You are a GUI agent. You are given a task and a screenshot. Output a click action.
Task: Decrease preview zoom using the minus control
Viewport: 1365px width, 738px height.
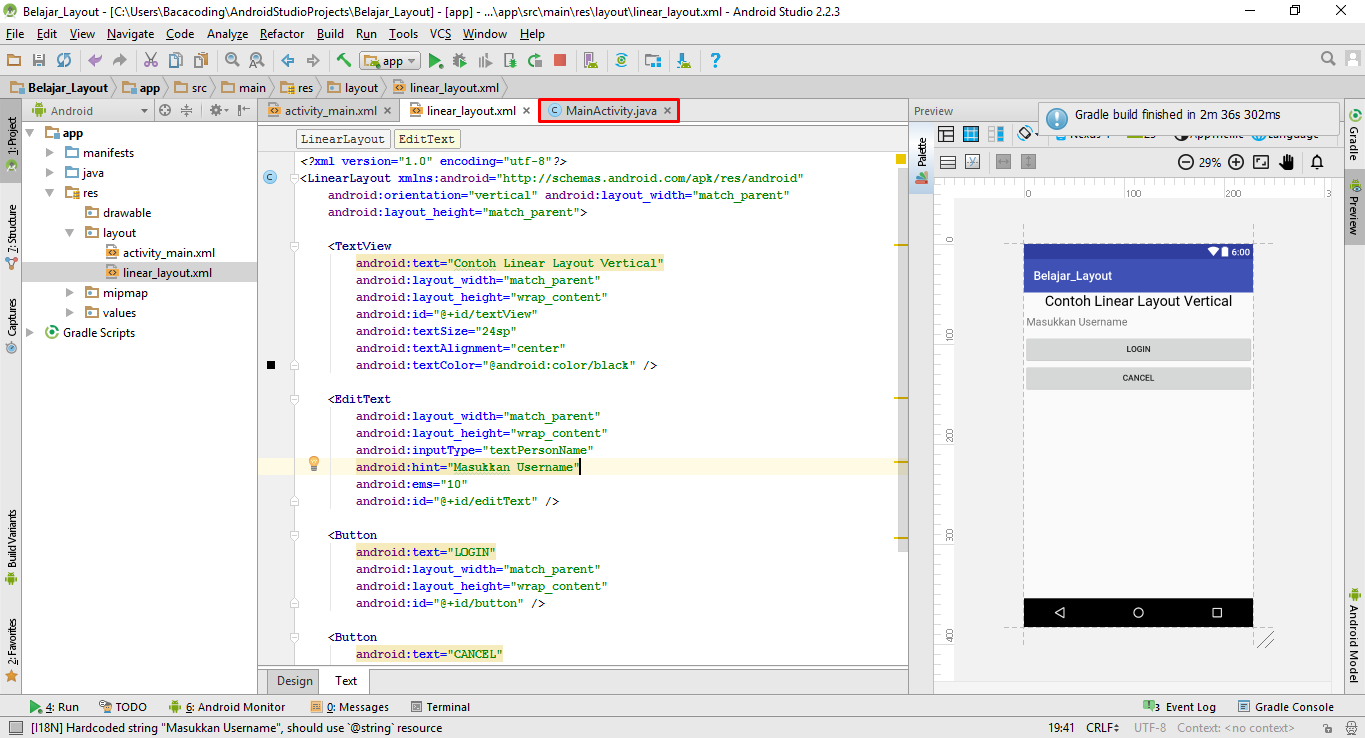(1184, 161)
